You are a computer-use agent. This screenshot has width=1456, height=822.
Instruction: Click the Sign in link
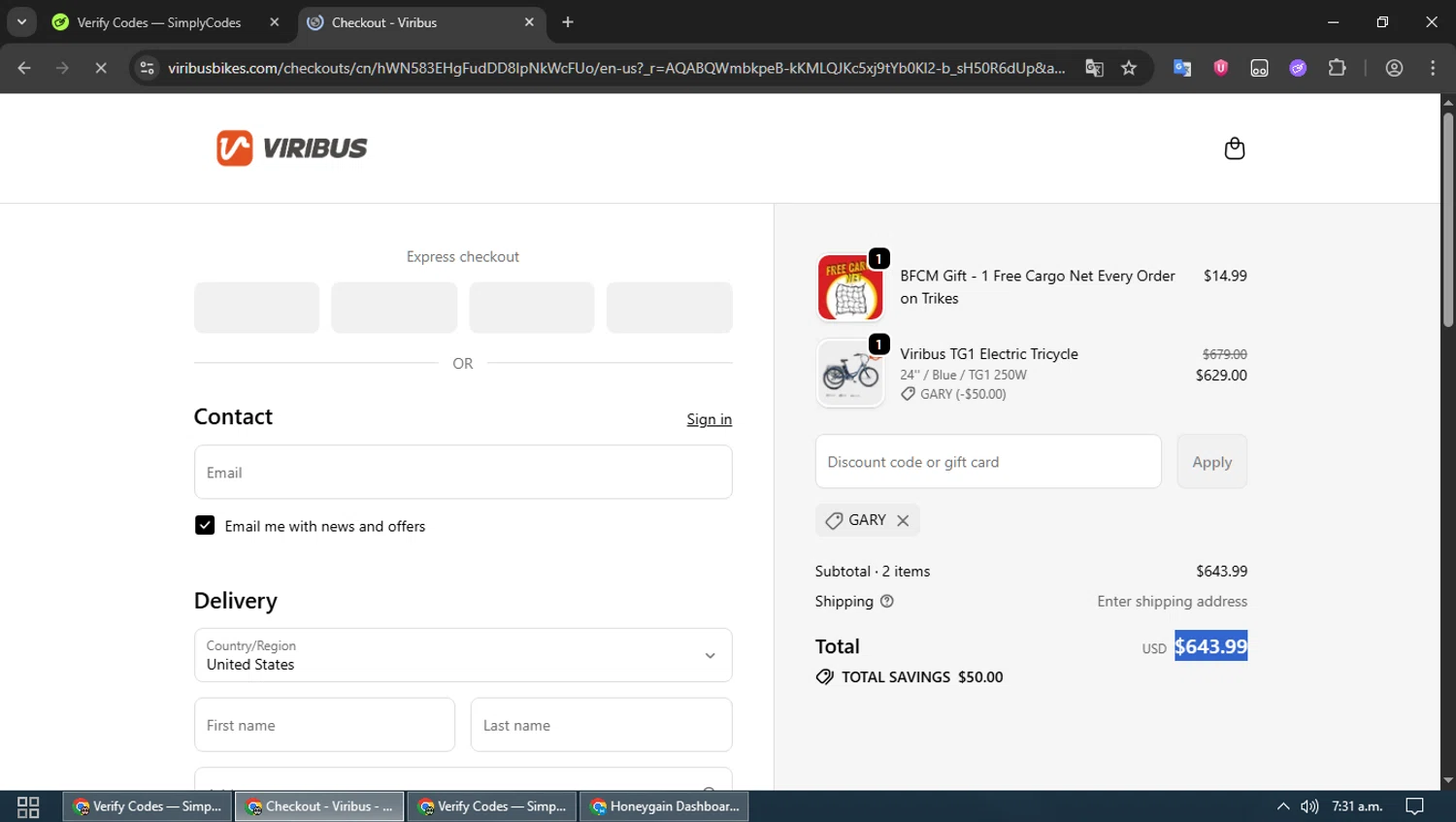point(709,419)
